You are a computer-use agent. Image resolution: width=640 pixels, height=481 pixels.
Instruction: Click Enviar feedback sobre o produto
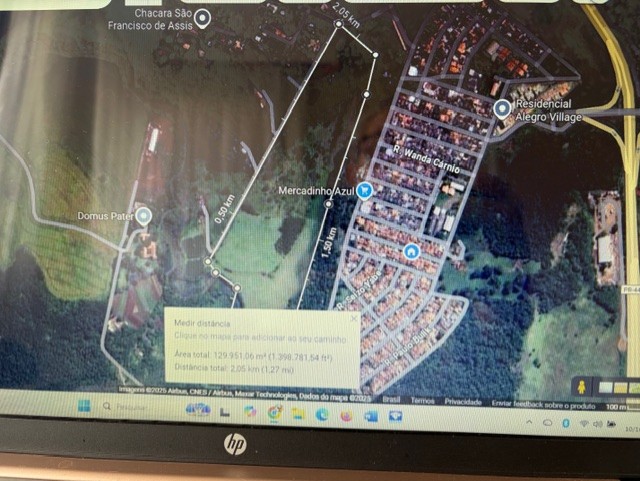(542, 402)
